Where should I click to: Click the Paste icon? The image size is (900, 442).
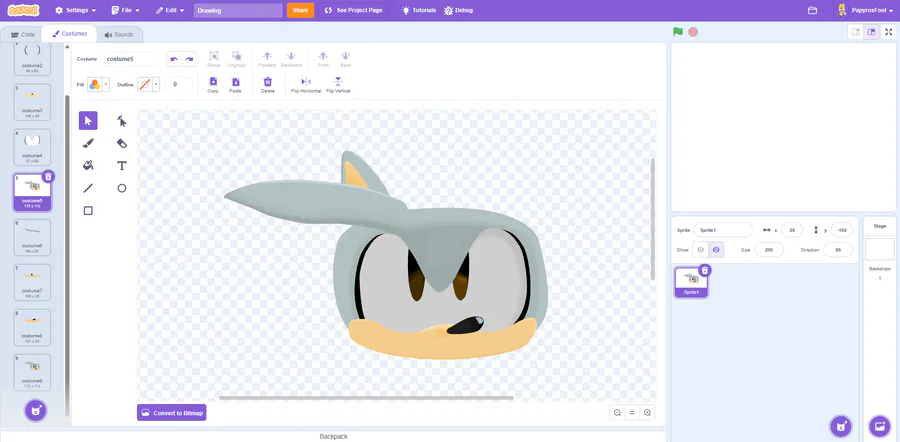point(235,84)
